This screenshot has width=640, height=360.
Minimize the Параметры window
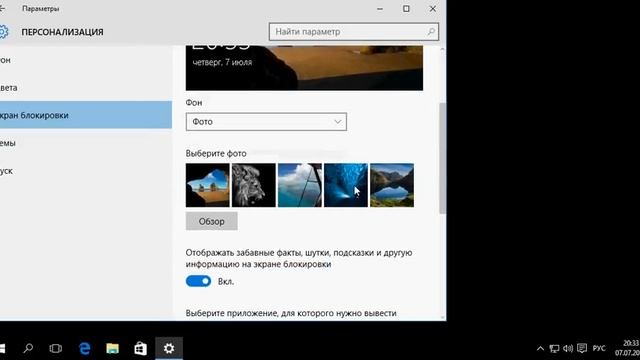[x=380, y=9]
